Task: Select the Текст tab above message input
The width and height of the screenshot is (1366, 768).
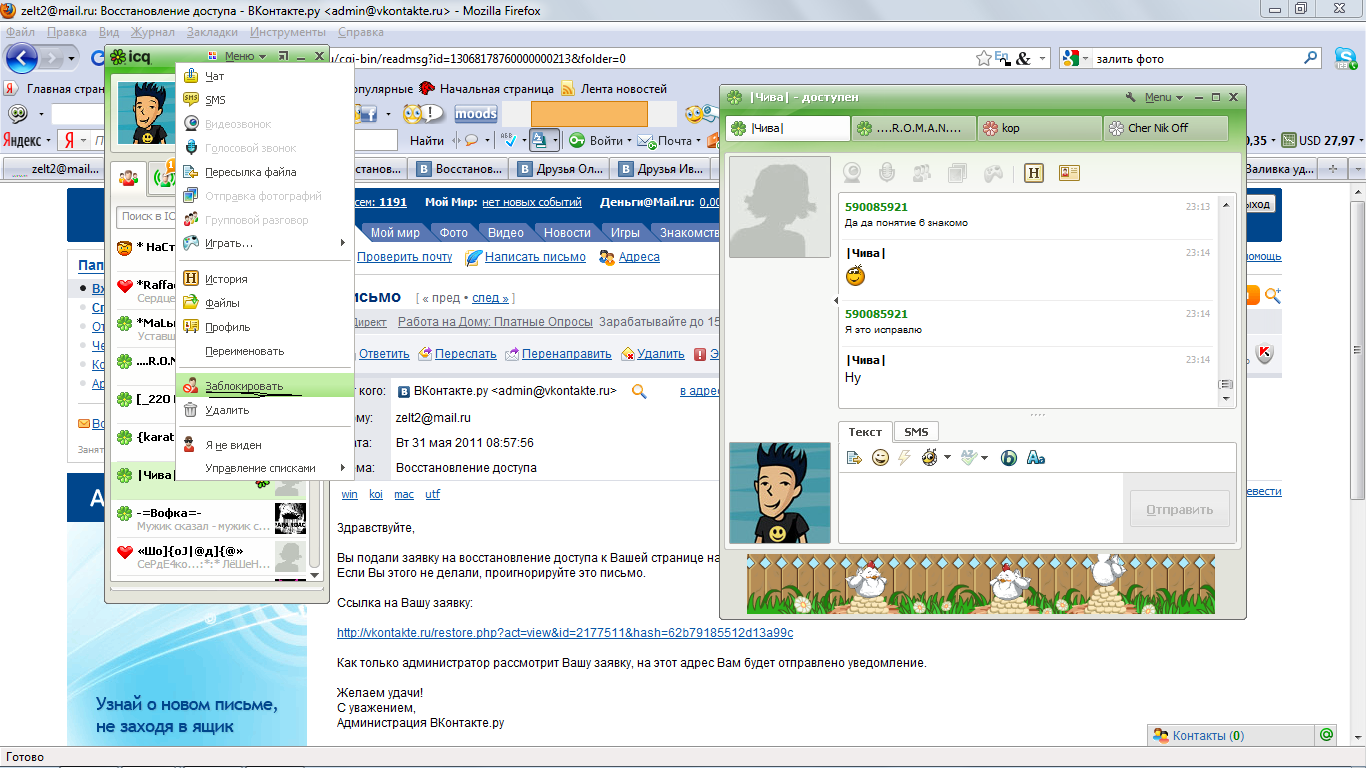Action: (x=865, y=432)
